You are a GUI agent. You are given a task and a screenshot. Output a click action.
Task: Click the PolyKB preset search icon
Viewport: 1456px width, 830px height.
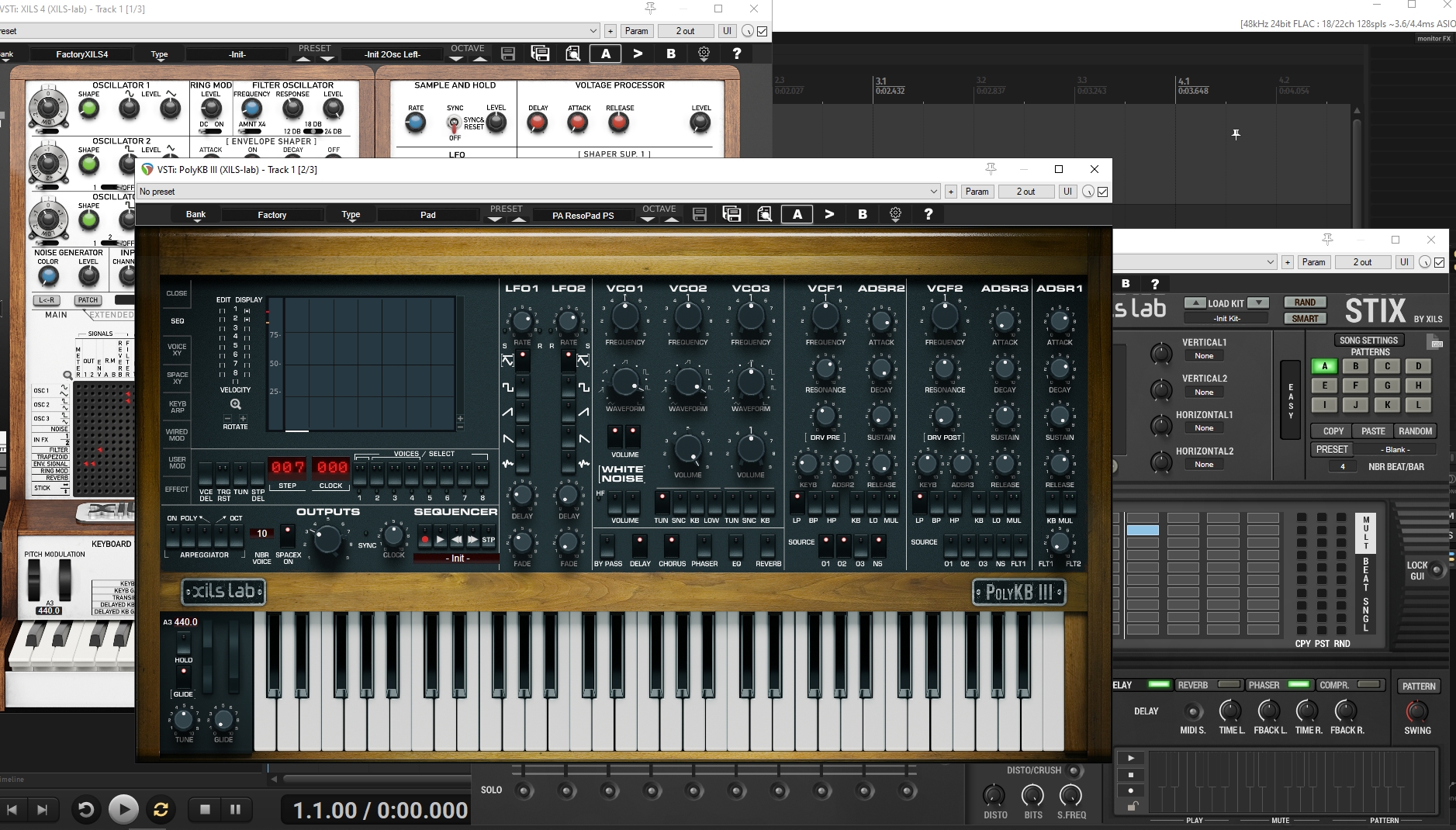764,215
